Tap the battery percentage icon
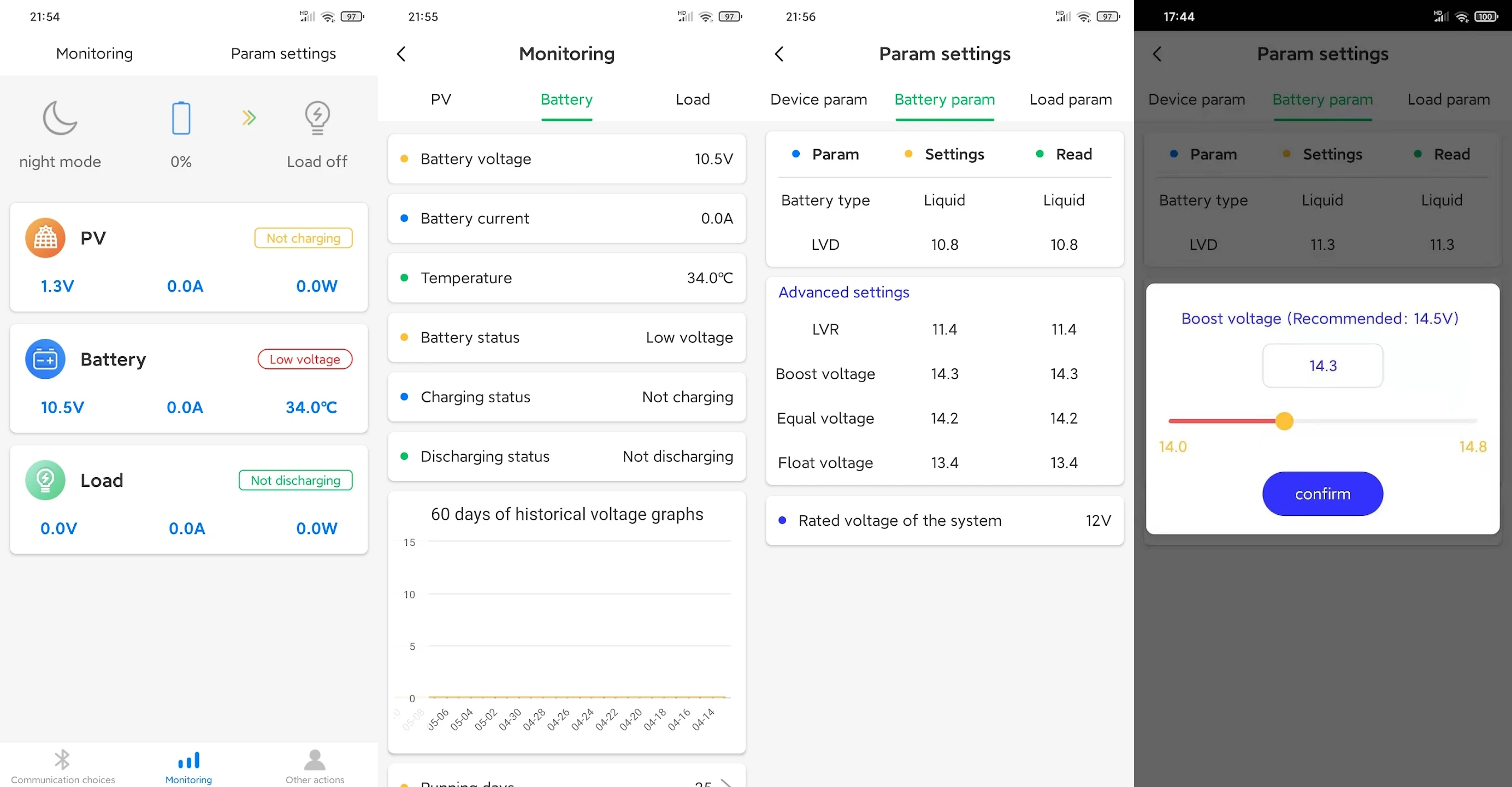Screen dimensions: 1512x787 pyautogui.click(x=181, y=118)
